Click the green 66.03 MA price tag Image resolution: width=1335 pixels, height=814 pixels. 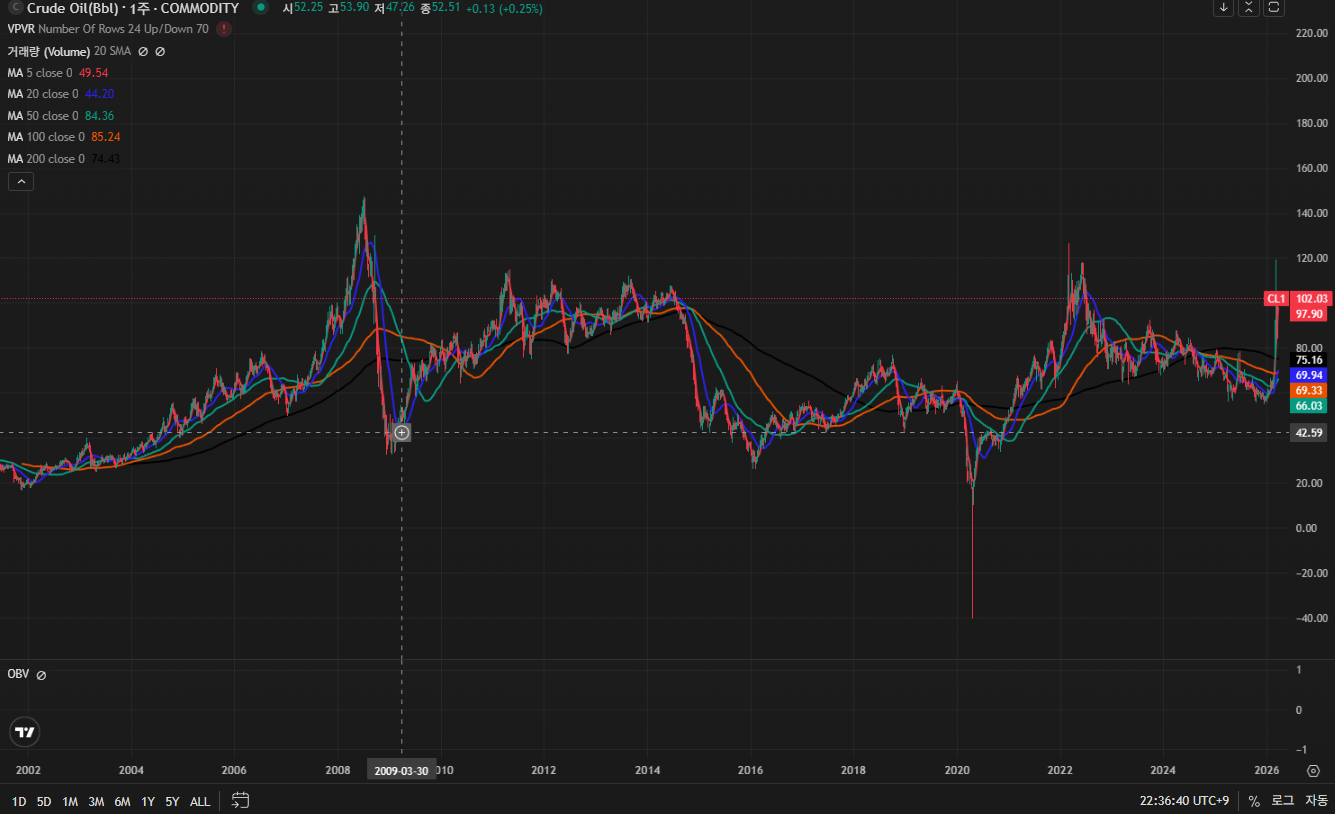(1309, 405)
